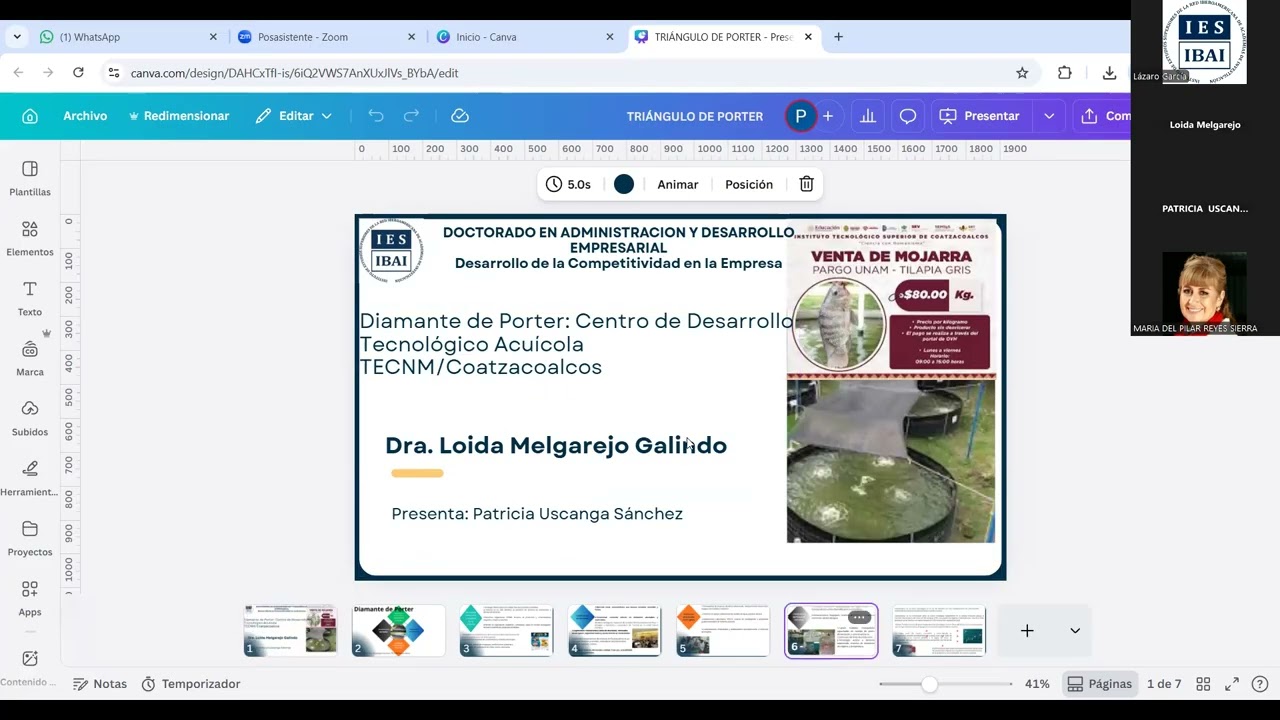
Task: Open Editar dropdown menu
Action: (293, 116)
